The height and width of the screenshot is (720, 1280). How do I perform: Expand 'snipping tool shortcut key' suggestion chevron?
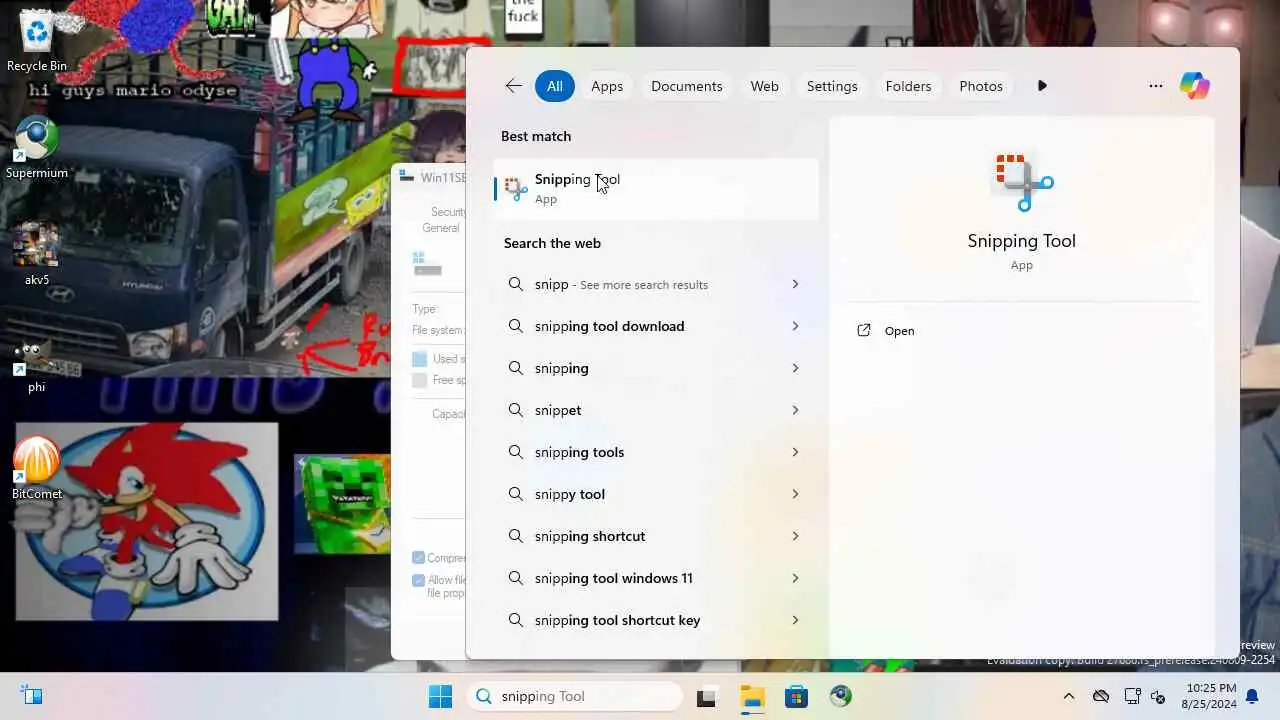click(795, 620)
